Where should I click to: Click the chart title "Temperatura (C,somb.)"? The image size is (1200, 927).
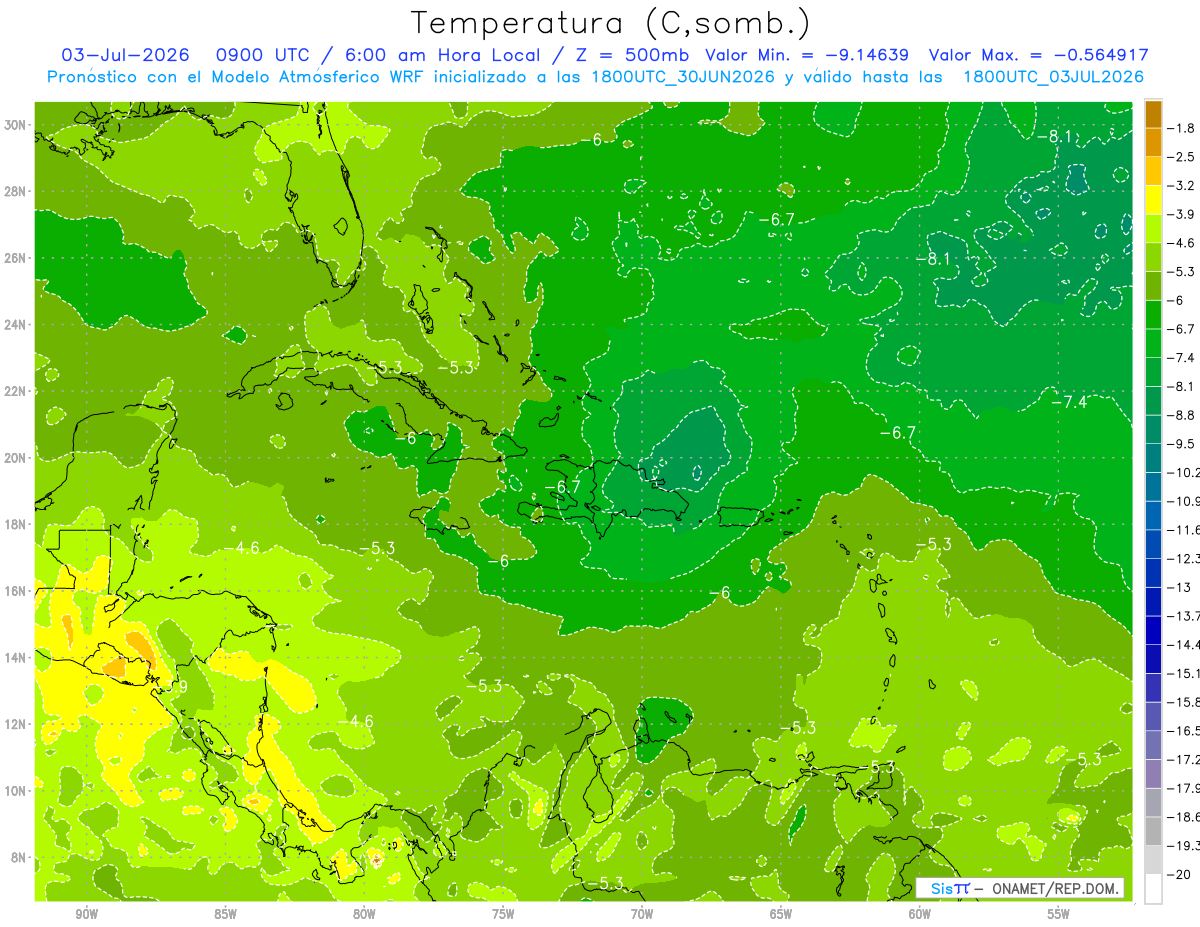click(x=610, y=23)
